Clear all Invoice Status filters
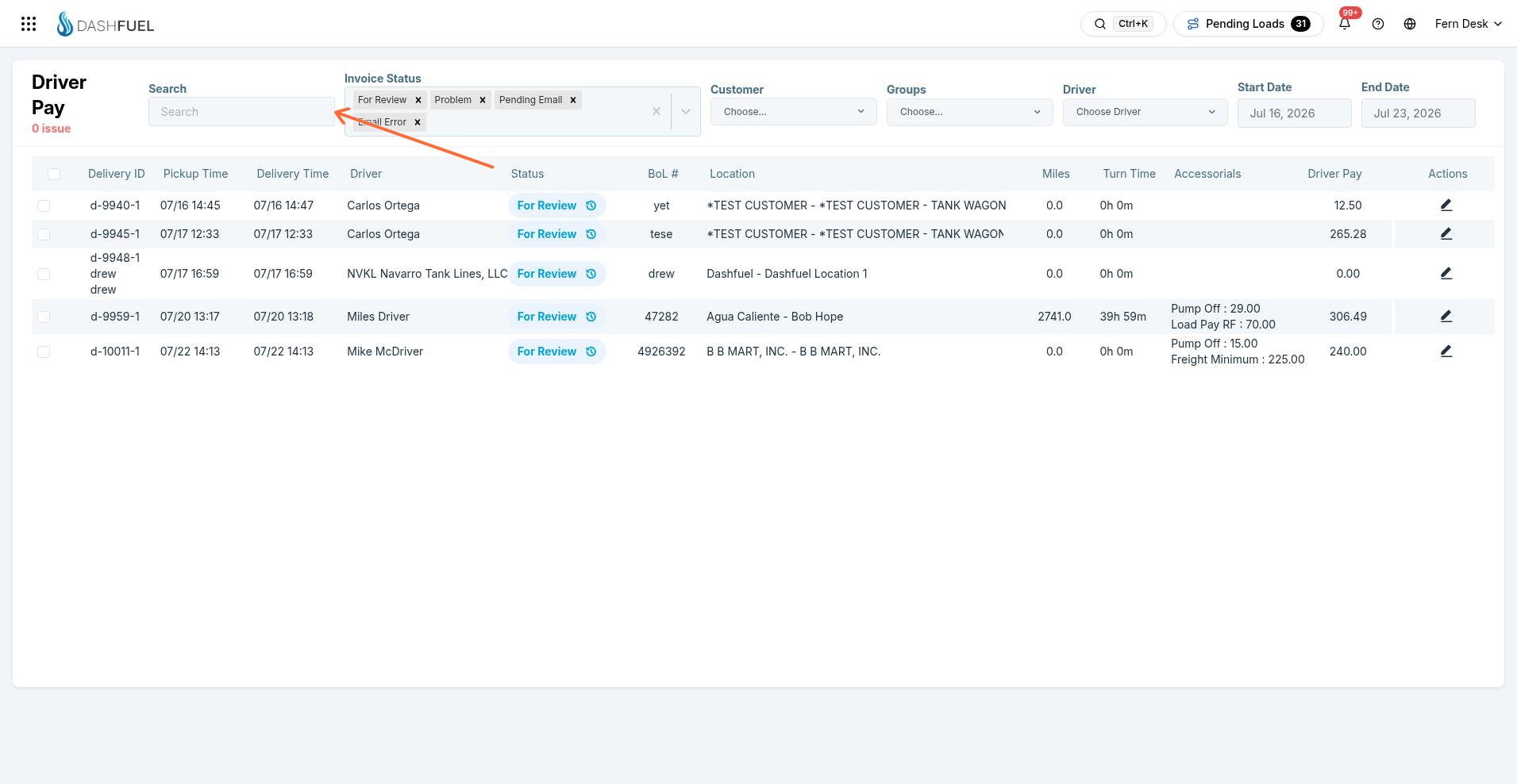The image size is (1517, 784). pyautogui.click(x=656, y=112)
